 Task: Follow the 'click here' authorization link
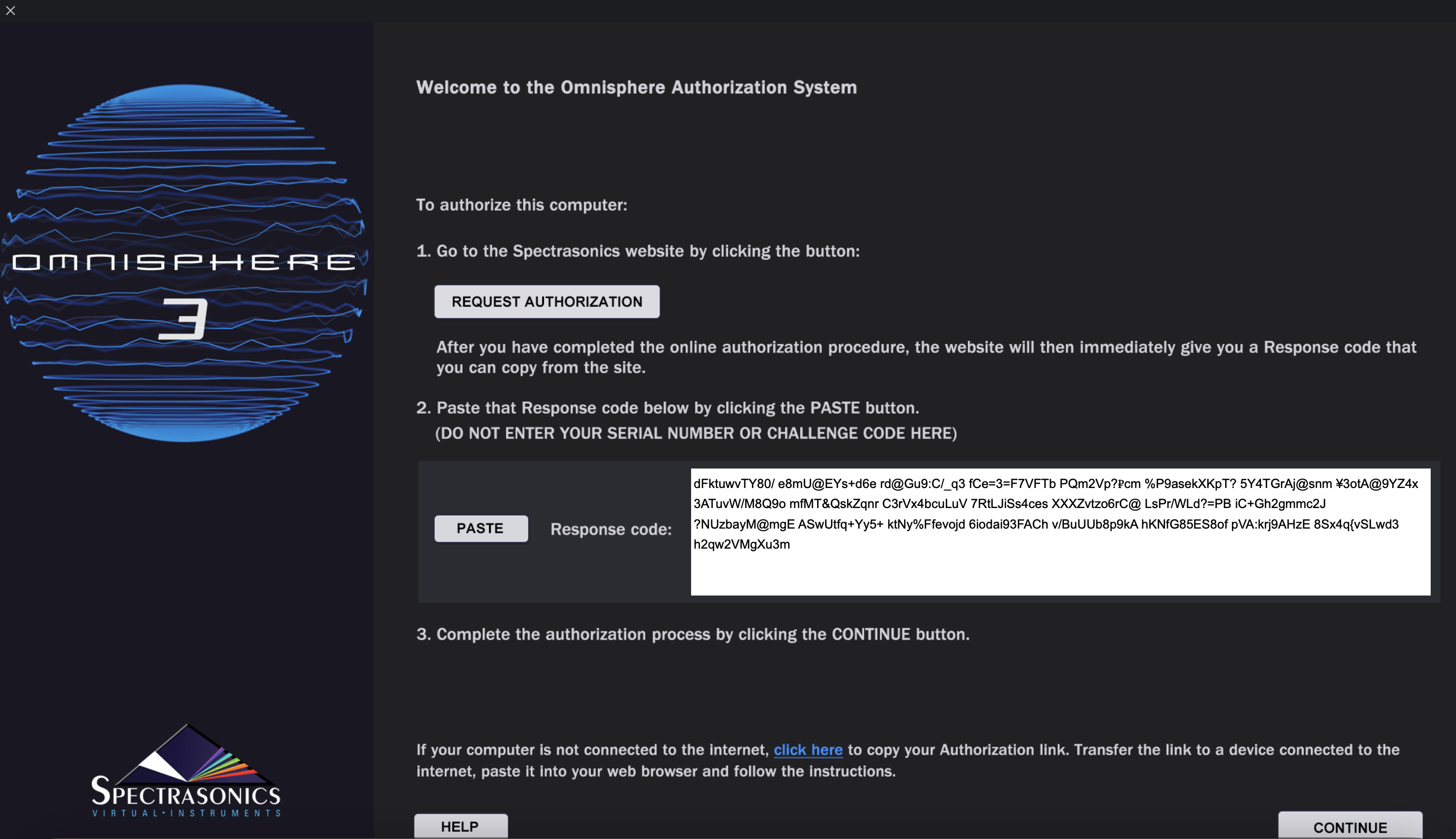(x=808, y=750)
